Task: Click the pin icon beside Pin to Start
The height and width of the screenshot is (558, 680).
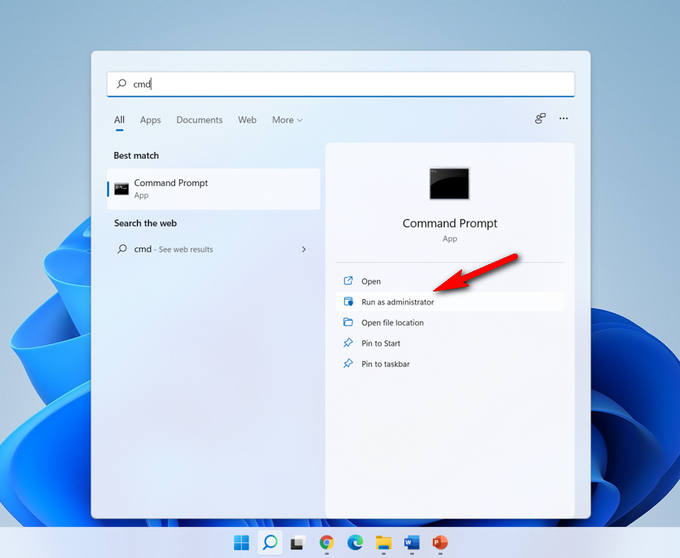Action: pyautogui.click(x=348, y=343)
